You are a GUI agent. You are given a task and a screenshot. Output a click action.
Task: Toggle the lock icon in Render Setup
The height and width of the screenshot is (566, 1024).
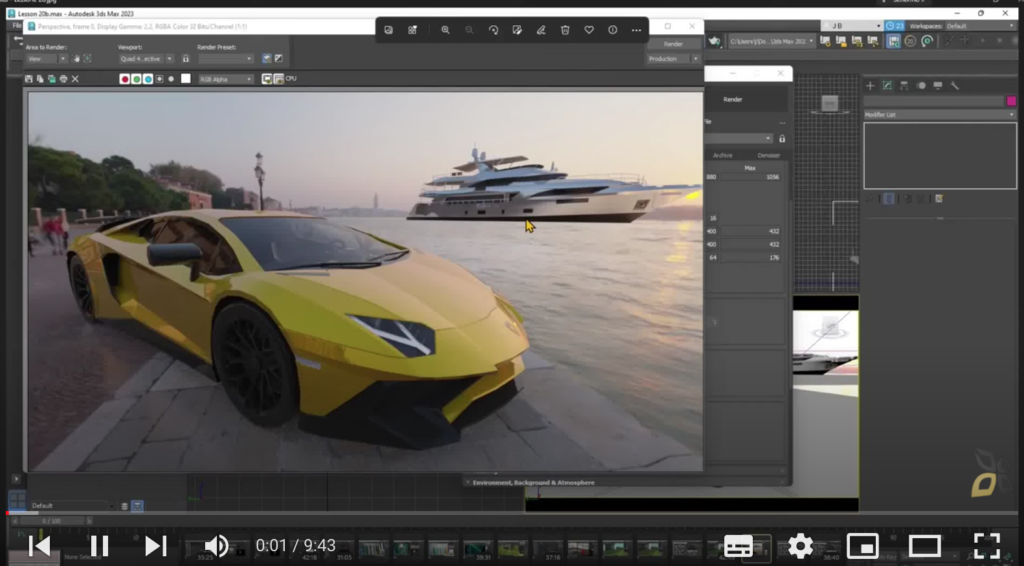click(x=782, y=138)
